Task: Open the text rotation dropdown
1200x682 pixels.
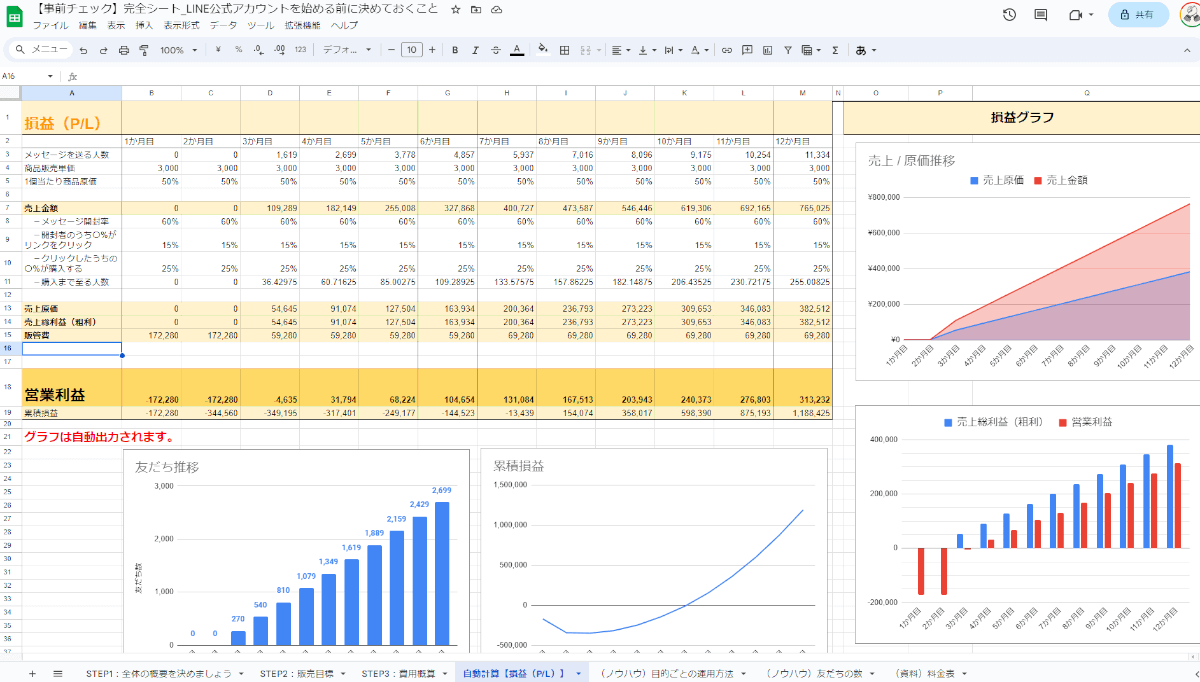Action: 698,50
